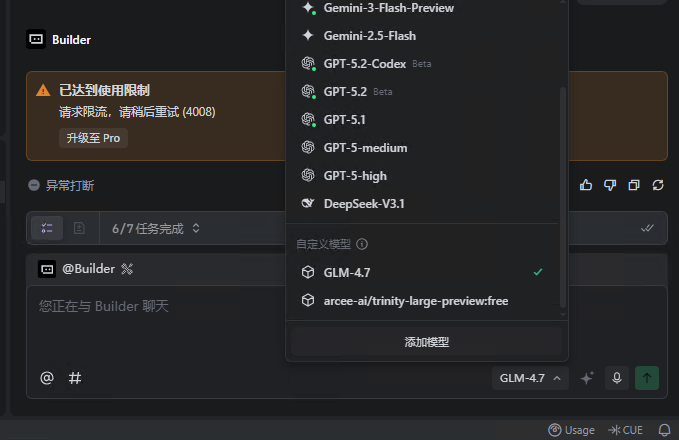Click the regenerate response icon
Viewport: 679px width, 440px height.
tap(658, 185)
